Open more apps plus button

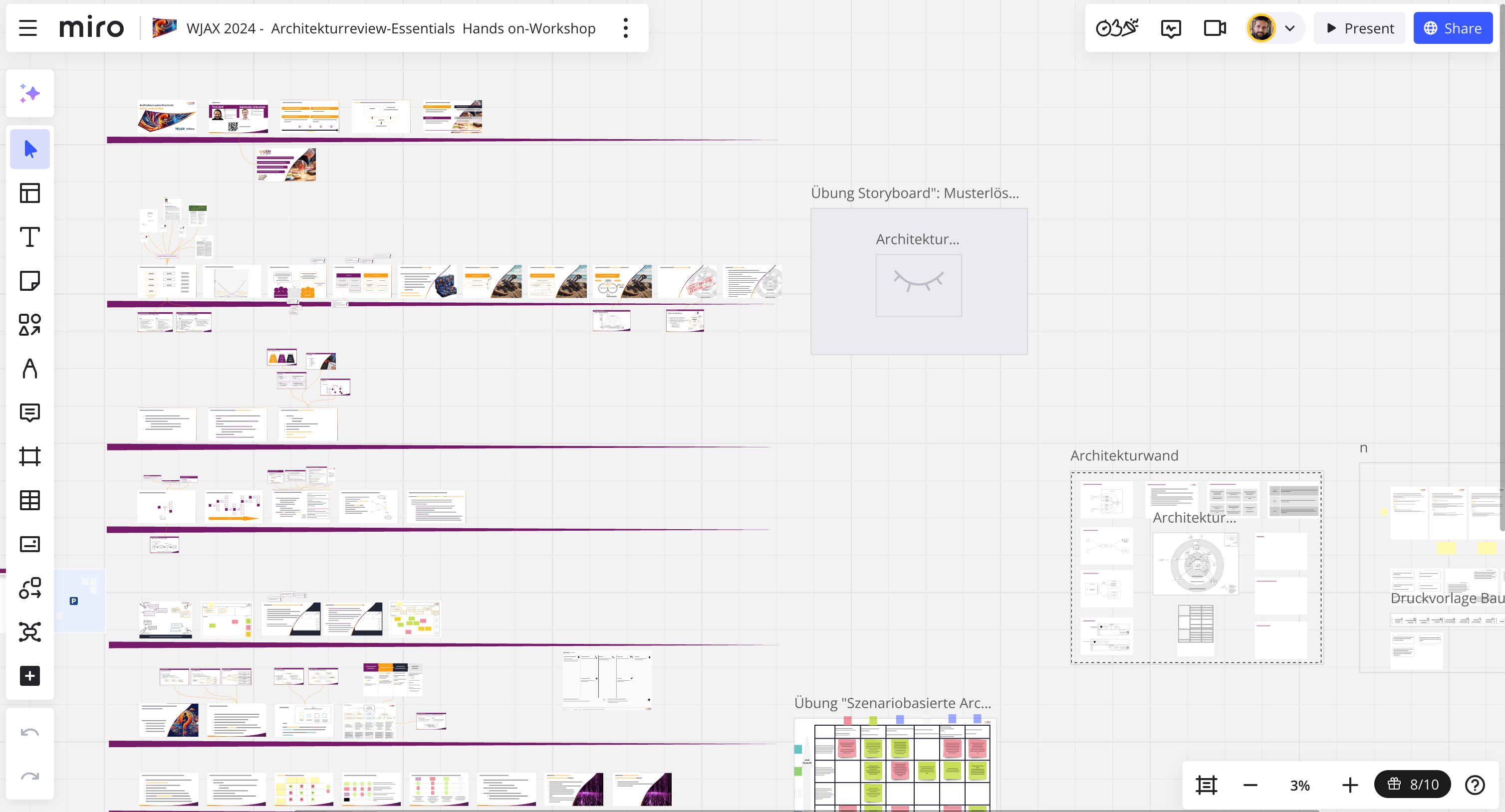[x=30, y=676]
